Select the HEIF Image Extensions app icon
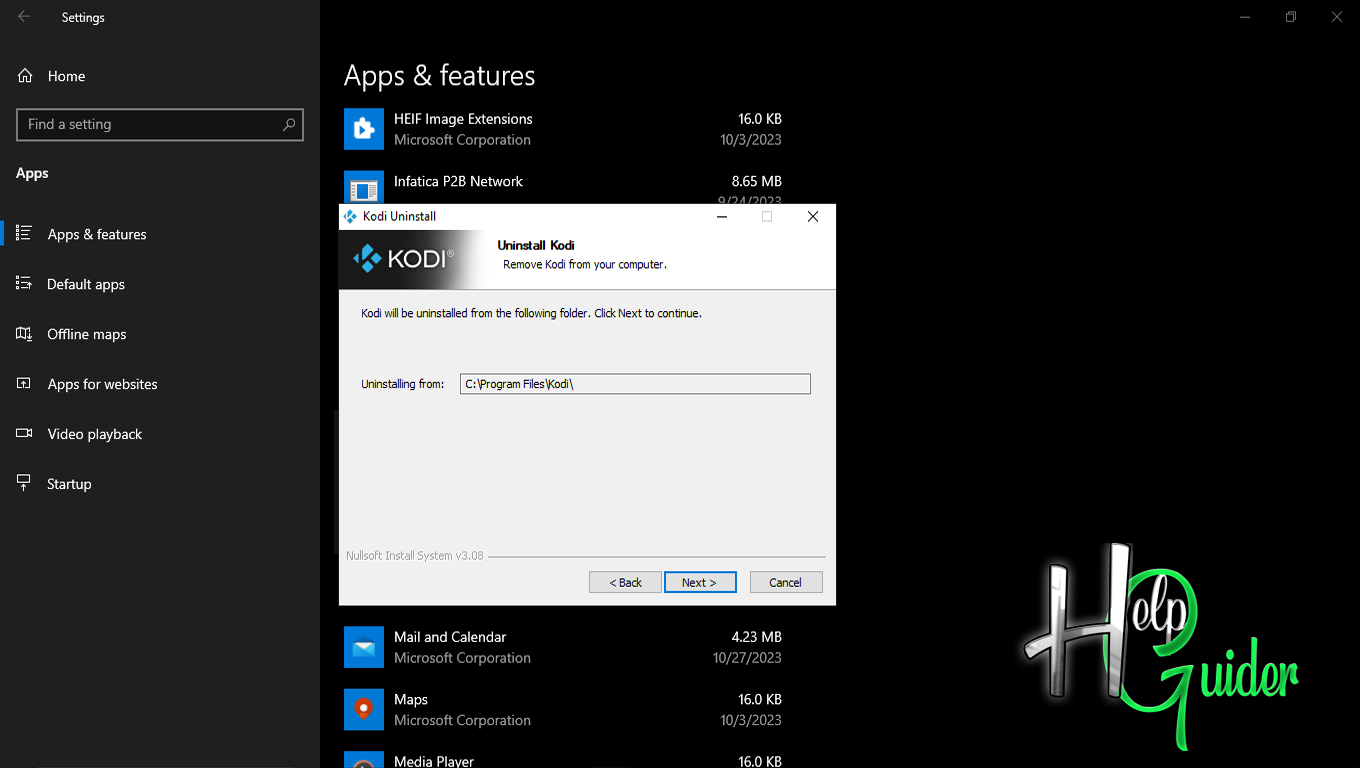This screenshot has height=768, width=1360. 364,129
